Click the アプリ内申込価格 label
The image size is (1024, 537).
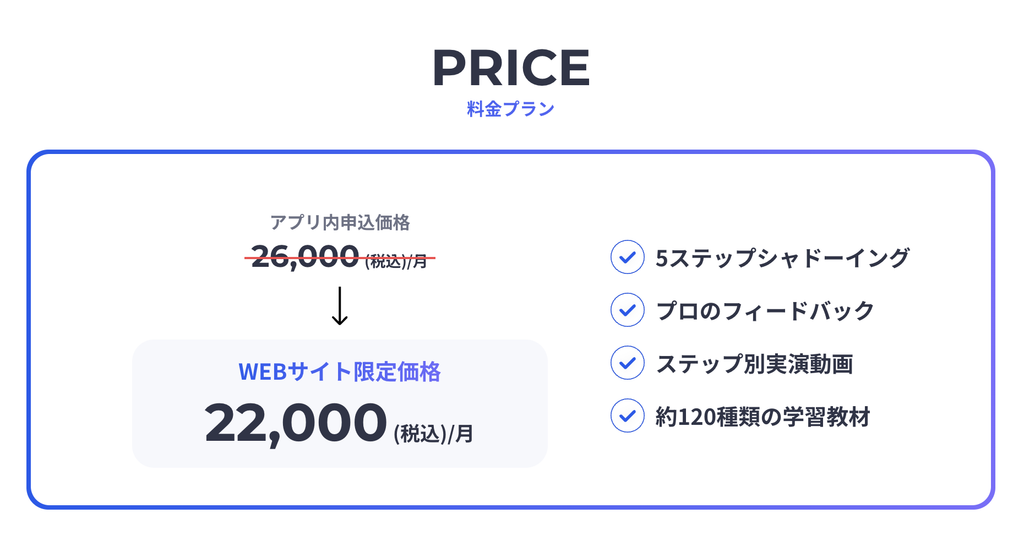click(340, 223)
